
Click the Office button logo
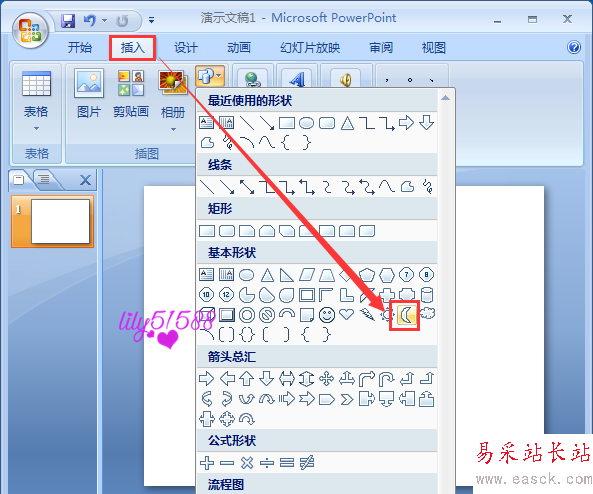(x=30, y=31)
